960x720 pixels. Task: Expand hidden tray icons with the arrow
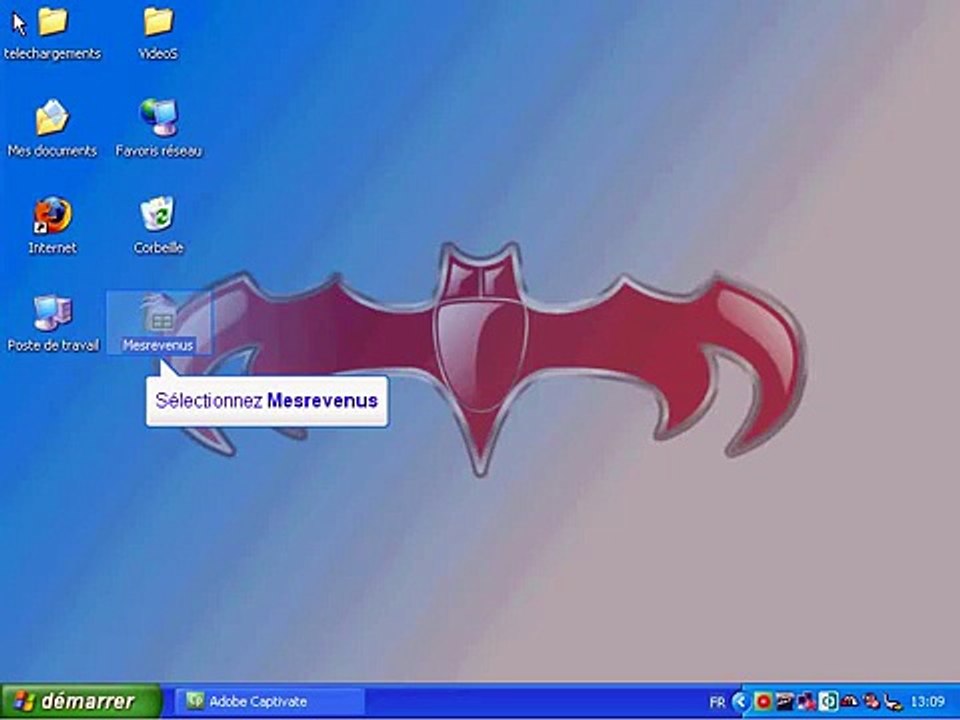(740, 701)
